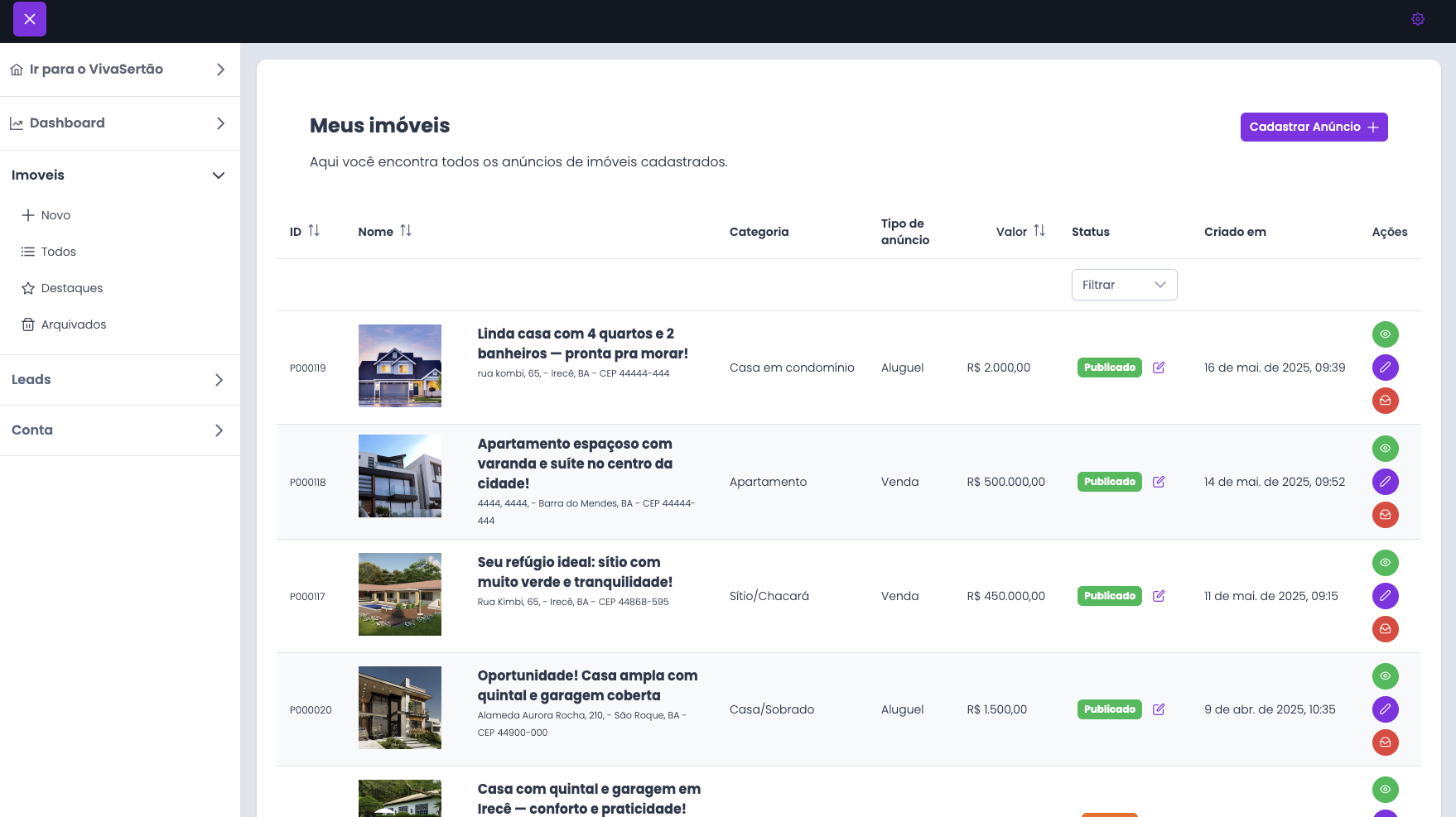The image size is (1456, 817).
Task: Click the thumbnail of the sítio listing P000117
Action: (x=400, y=594)
